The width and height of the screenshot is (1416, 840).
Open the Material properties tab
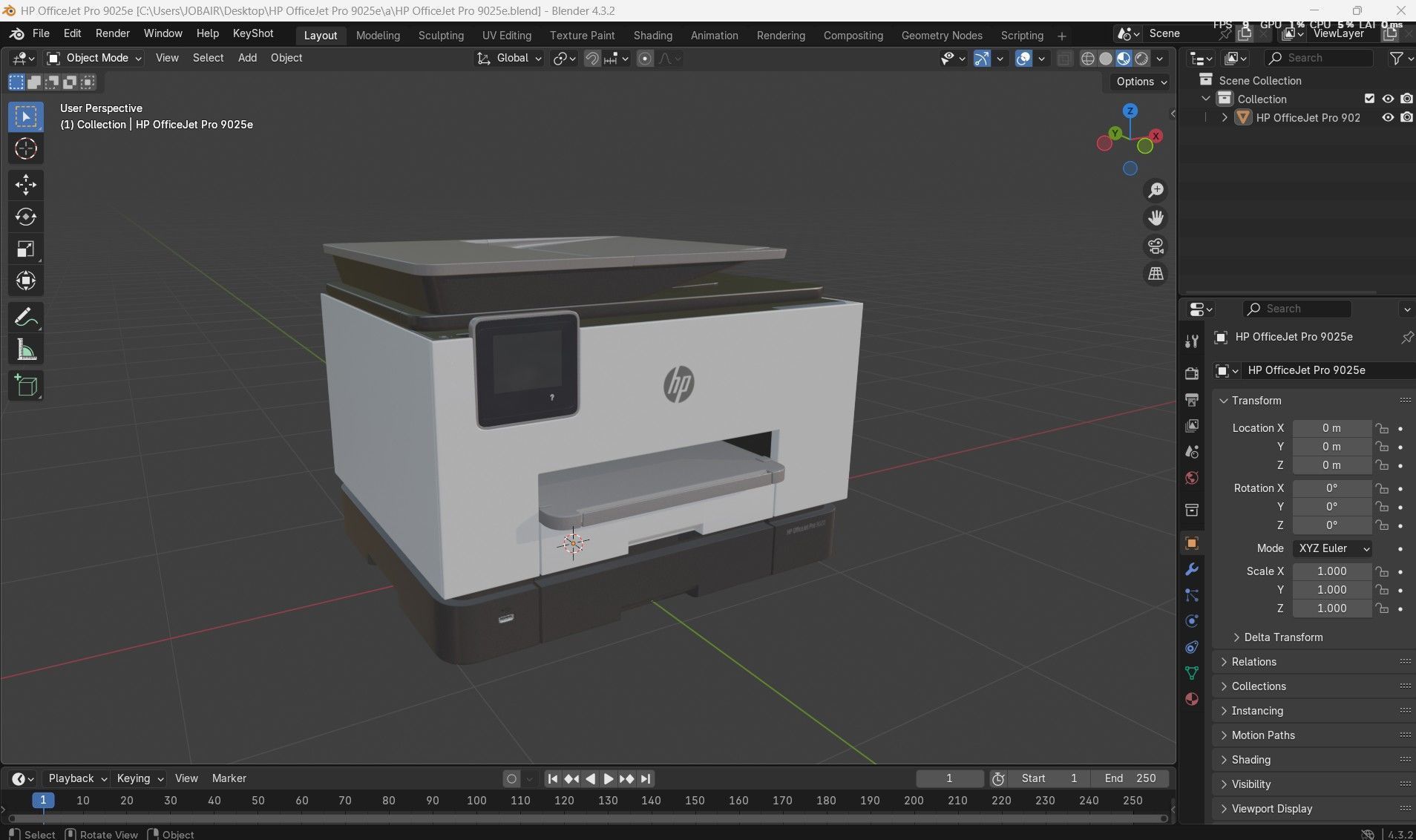click(1192, 699)
